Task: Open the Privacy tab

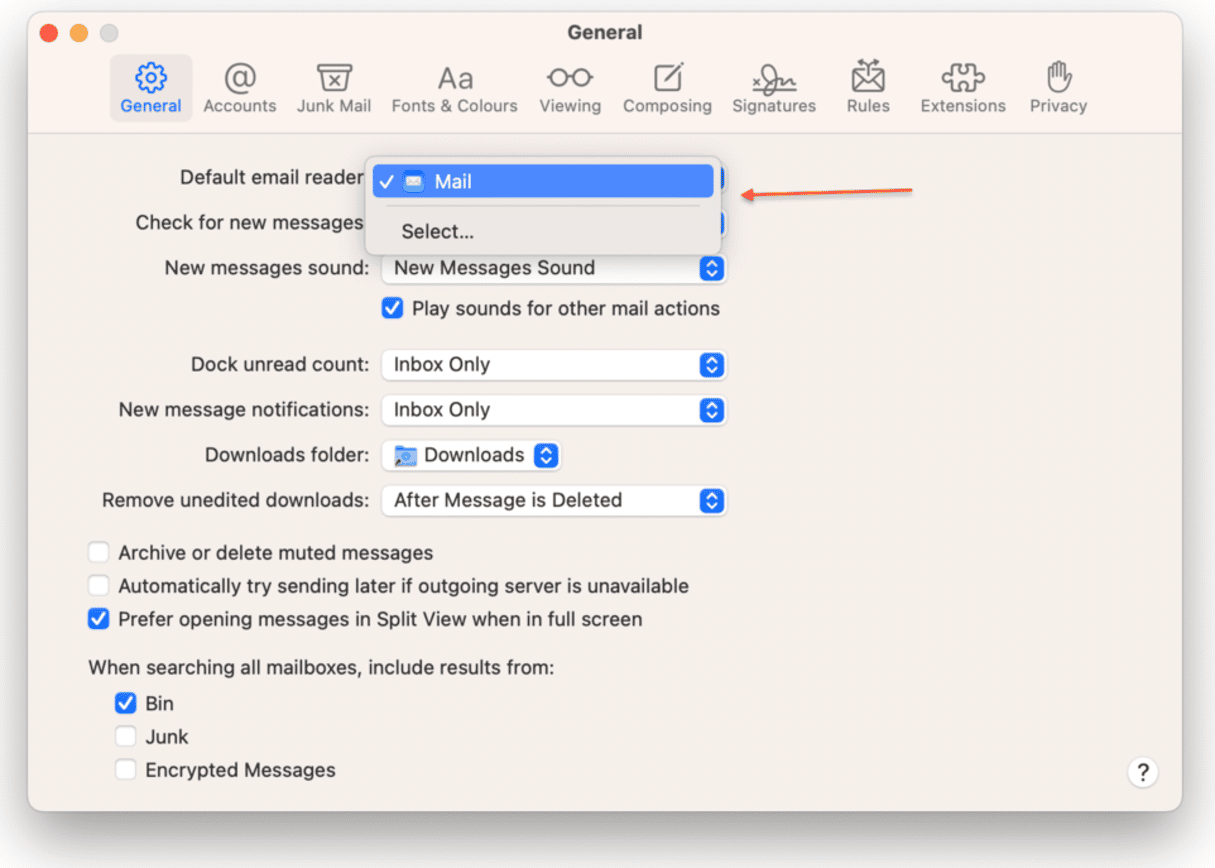Action: tap(1058, 88)
